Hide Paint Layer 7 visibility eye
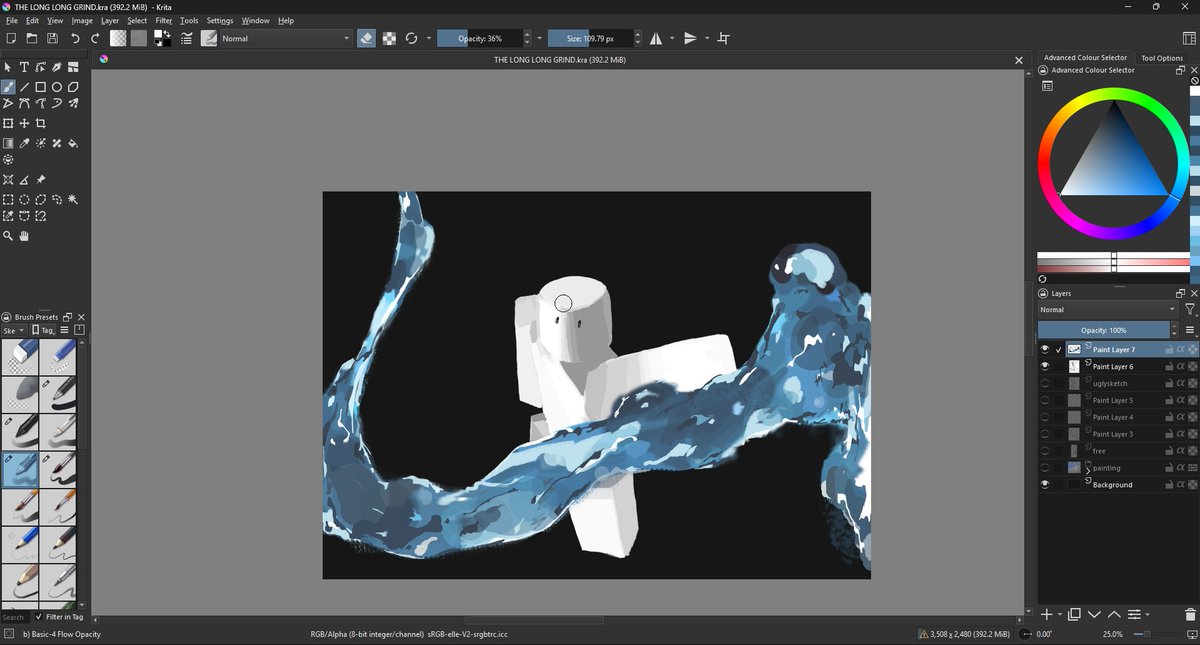Screen dimensions: 1200x645 click(x=1045, y=350)
